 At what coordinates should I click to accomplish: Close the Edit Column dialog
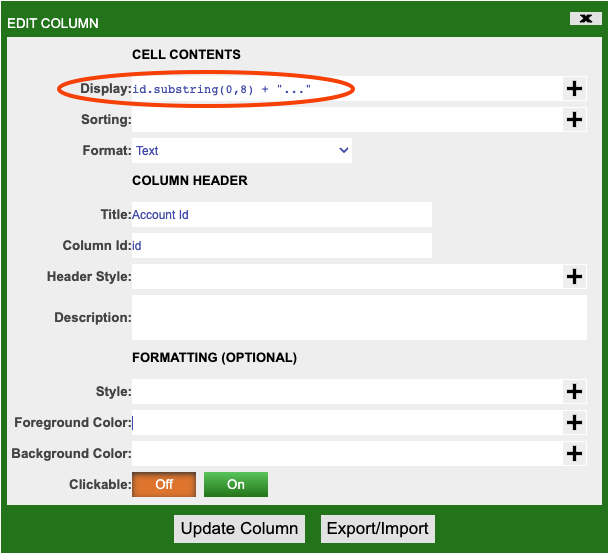583,18
